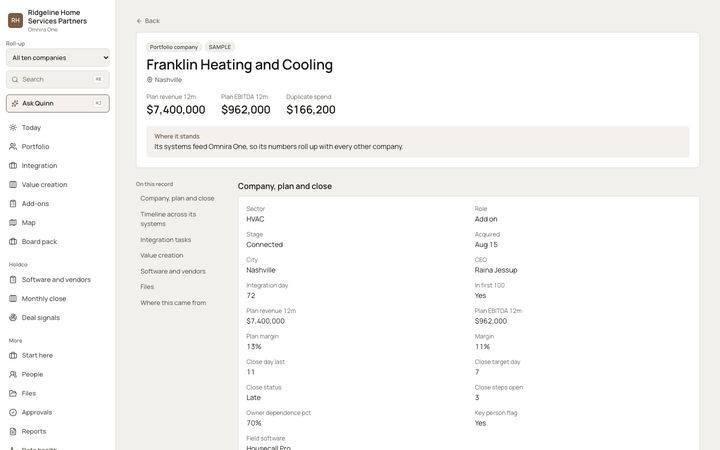Click the Portfolio company tag

point(174,47)
